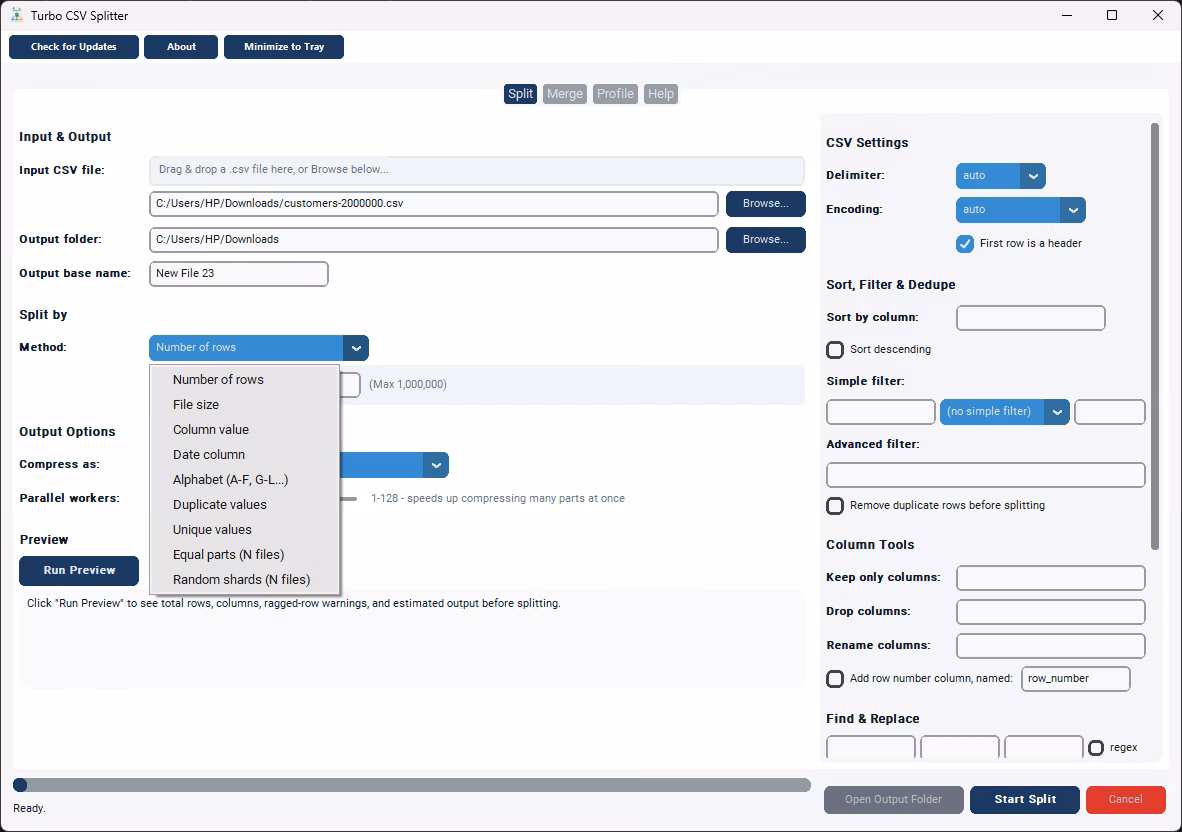The image size is (1182, 832).
Task: Expand the Compress as dropdown arrow
Action: click(x=436, y=465)
